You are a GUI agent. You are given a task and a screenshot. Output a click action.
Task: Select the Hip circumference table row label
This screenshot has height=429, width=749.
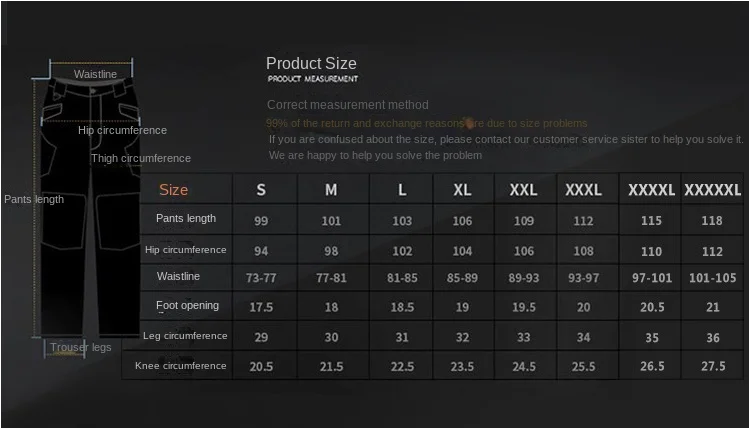click(x=186, y=250)
